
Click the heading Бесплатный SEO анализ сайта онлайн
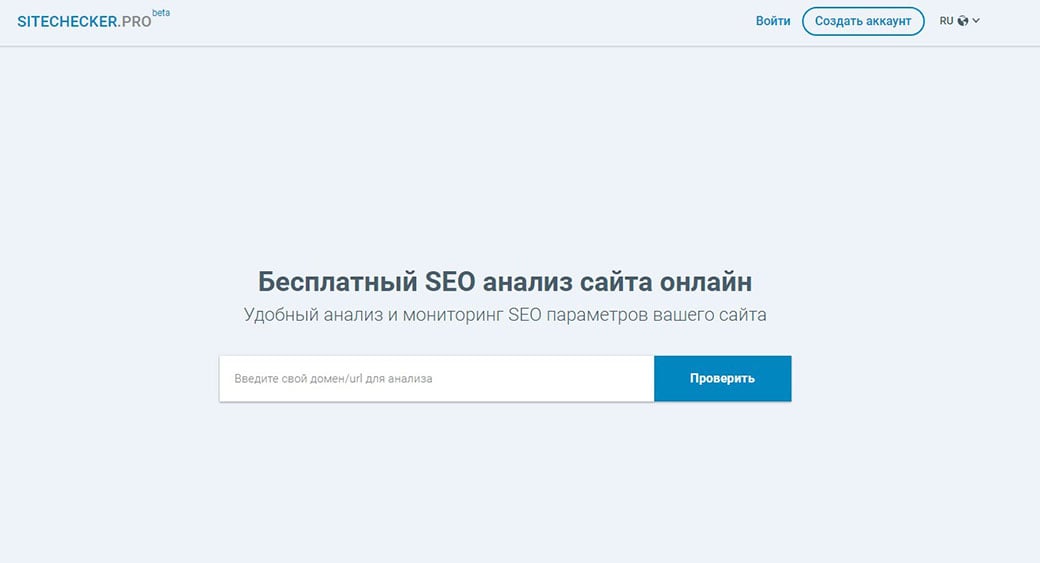point(505,280)
